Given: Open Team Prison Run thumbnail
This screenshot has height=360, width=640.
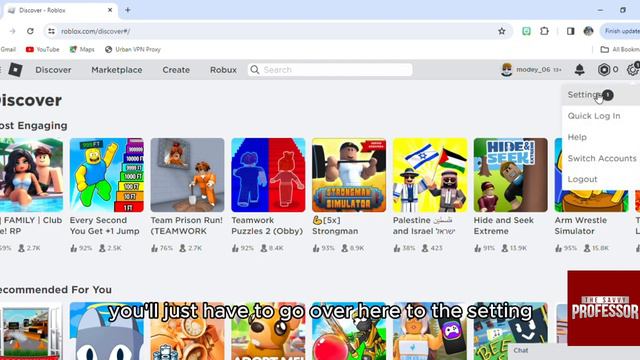Looking at the screenshot, I should click(187, 175).
